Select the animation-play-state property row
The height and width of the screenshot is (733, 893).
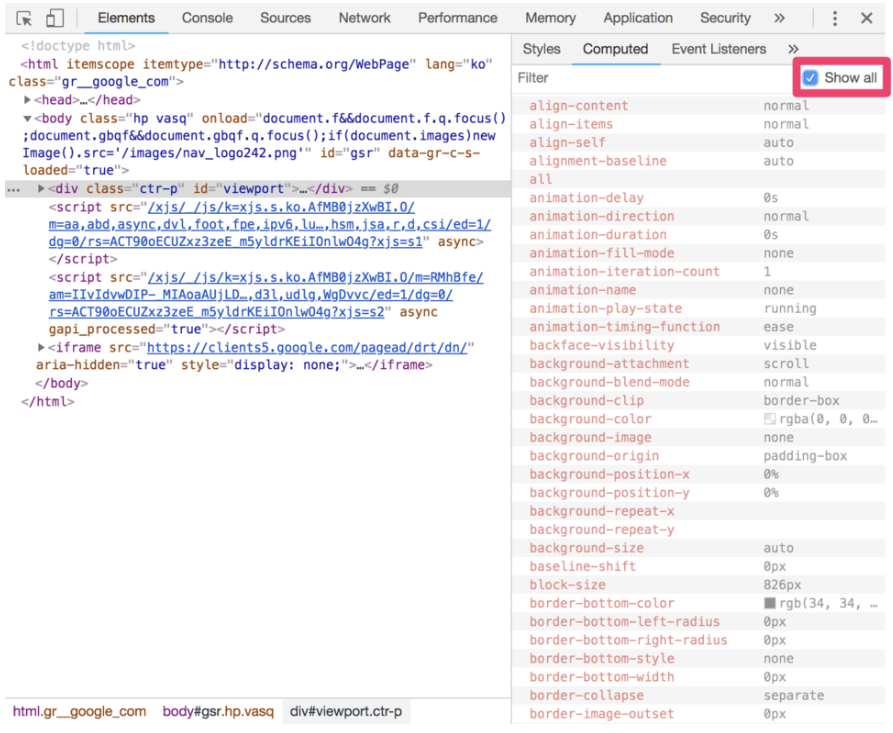tap(698, 309)
